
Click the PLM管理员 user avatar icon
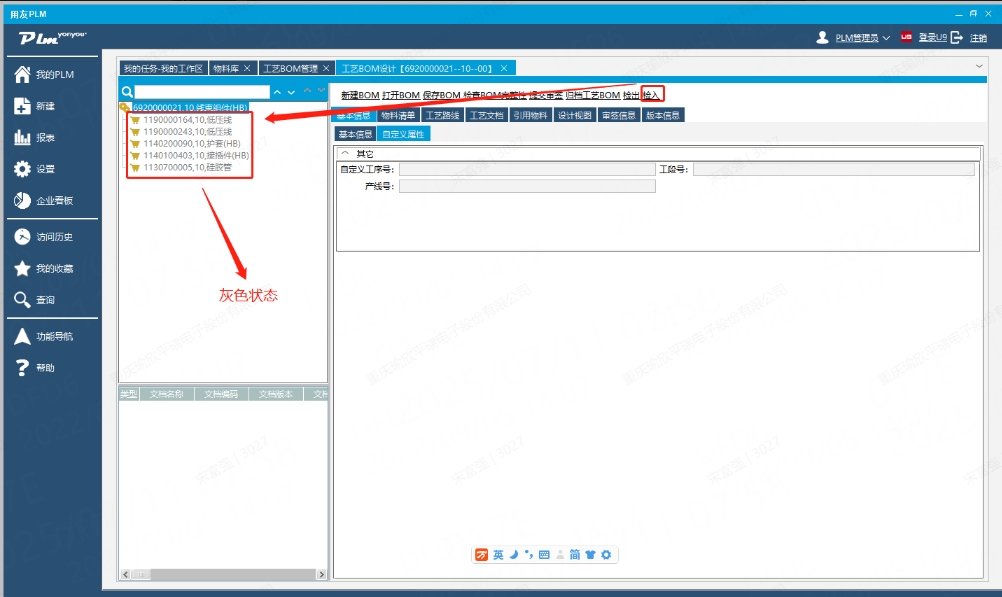(822, 38)
